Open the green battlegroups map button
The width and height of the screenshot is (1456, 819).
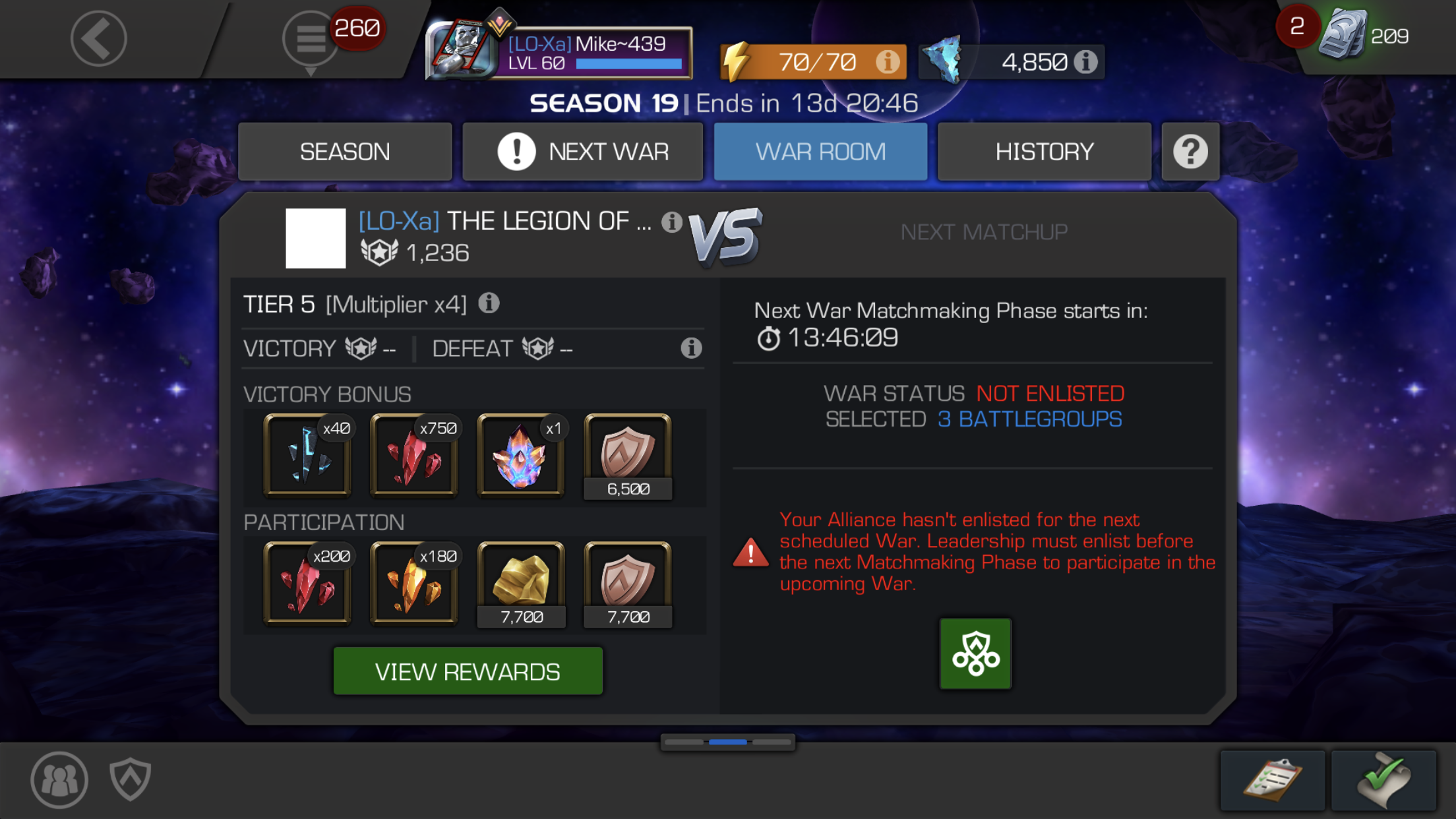(975, 653)
